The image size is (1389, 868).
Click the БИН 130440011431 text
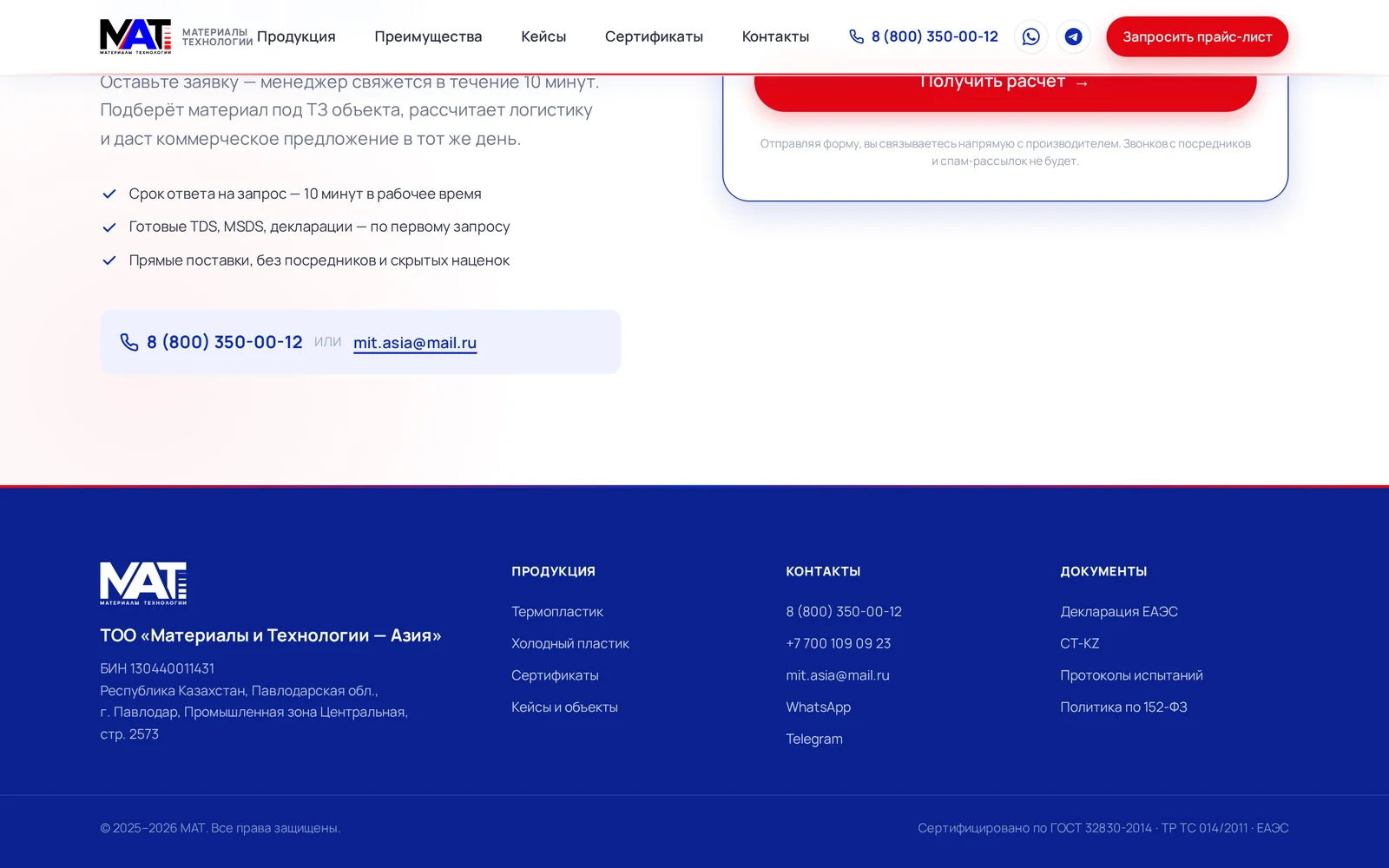(157, 668)
